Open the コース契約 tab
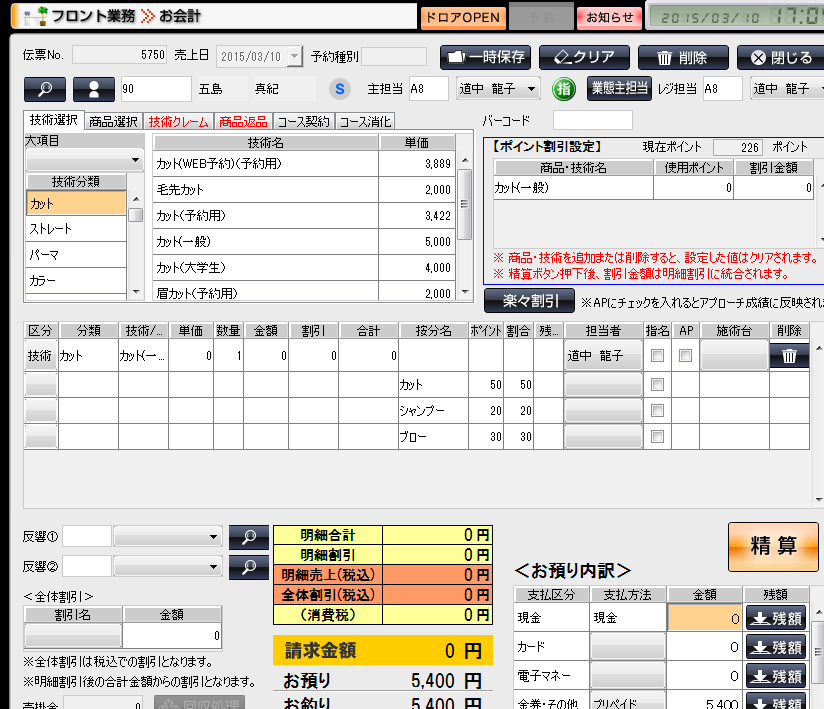 click(x=303, y=121)
